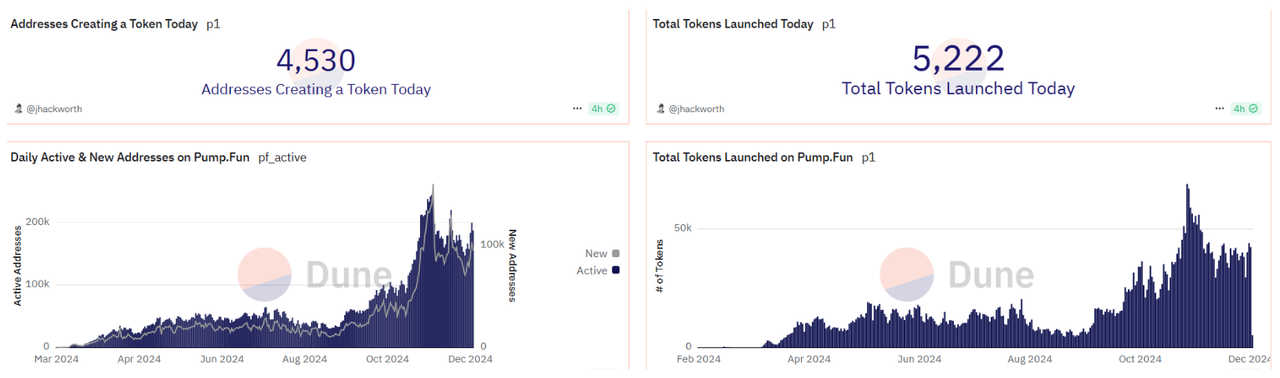The image size is (1280, 378).
Task: Toggle the Active series in the chart legend
Action: click(598, 270)
